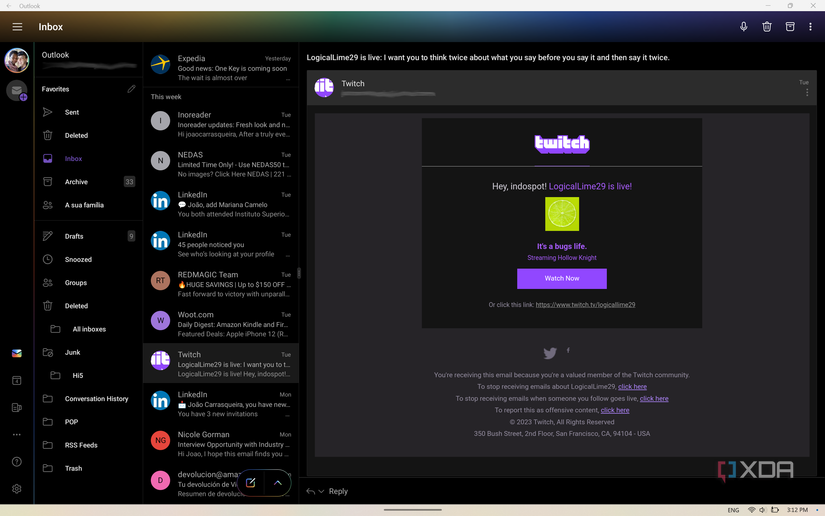
Task: Open the Conversation History folder
Action: (x=89, y=398)
